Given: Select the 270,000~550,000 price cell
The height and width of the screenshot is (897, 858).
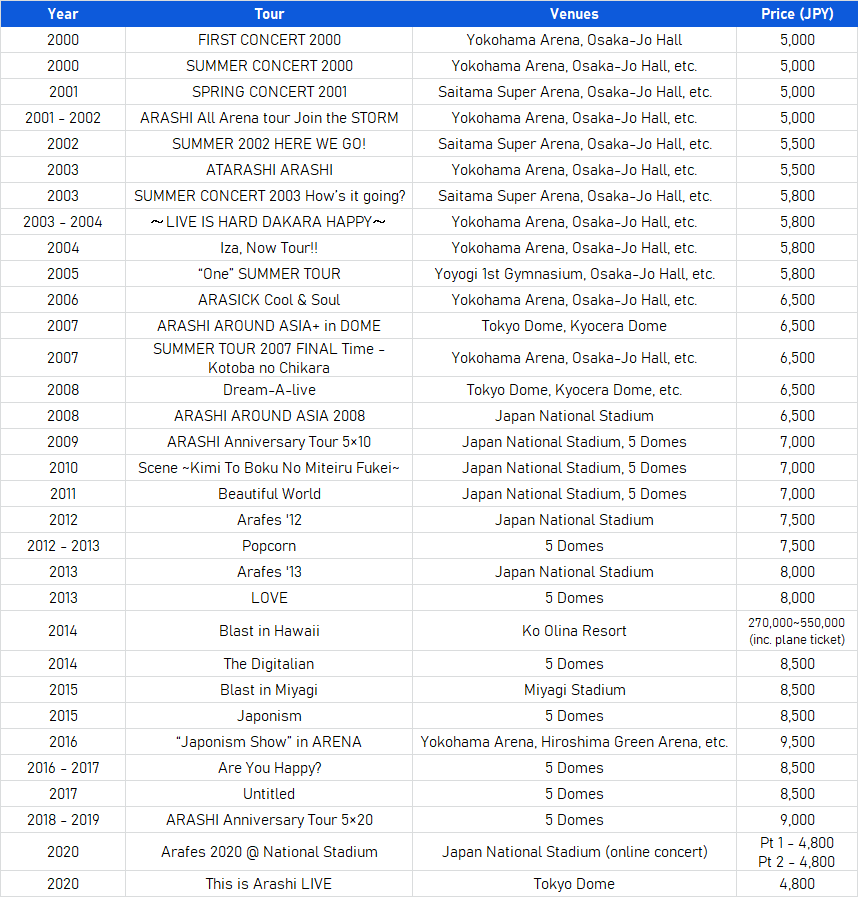Looking at the screenshot, I should pos(797,631).
